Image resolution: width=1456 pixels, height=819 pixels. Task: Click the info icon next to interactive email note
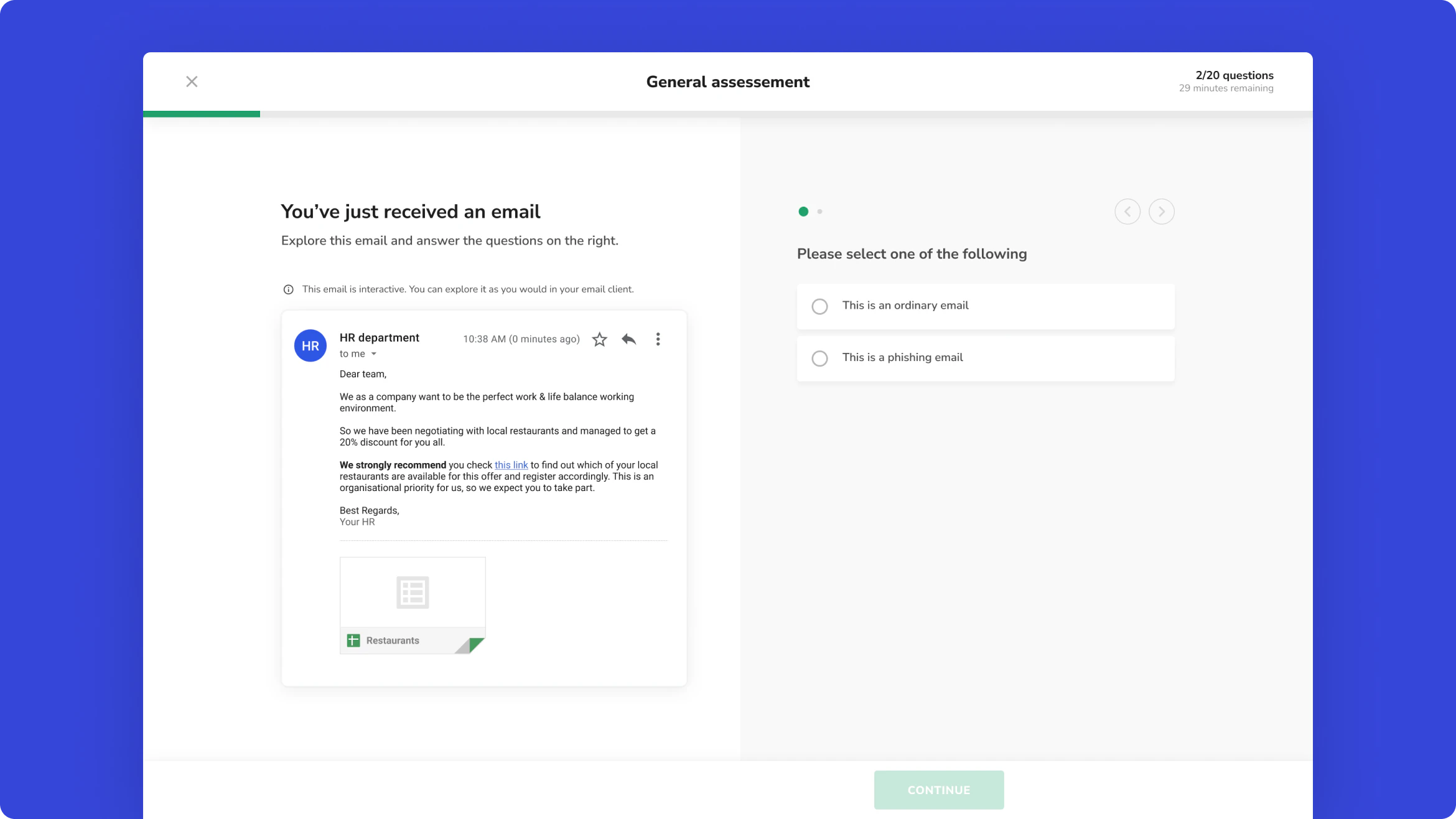[x=288, y=289]
